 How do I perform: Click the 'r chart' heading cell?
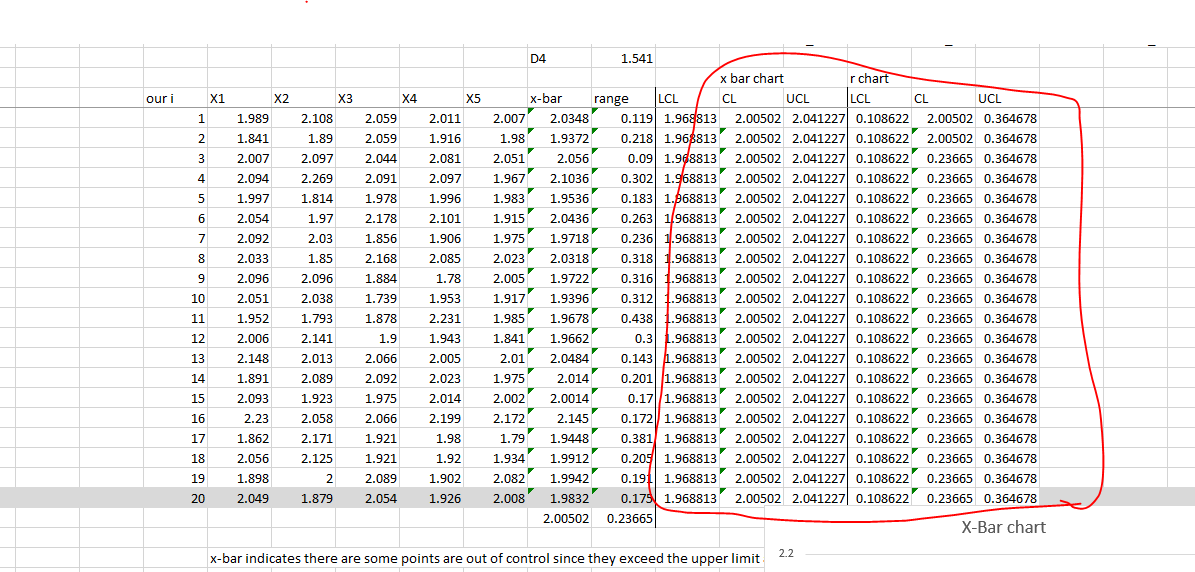[x=879, y=78]
